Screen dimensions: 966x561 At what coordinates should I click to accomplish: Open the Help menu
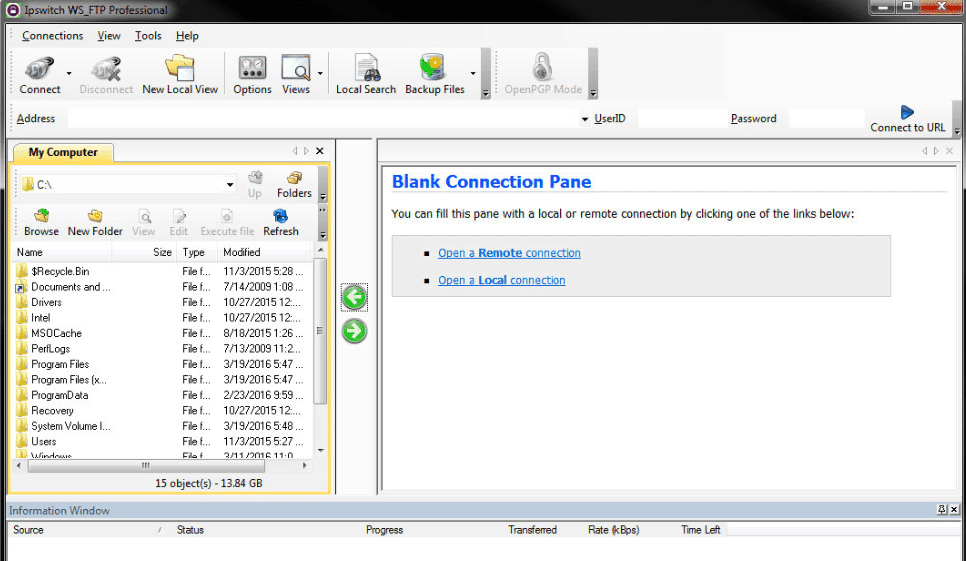pyautogui.click(x=187, y=36)
